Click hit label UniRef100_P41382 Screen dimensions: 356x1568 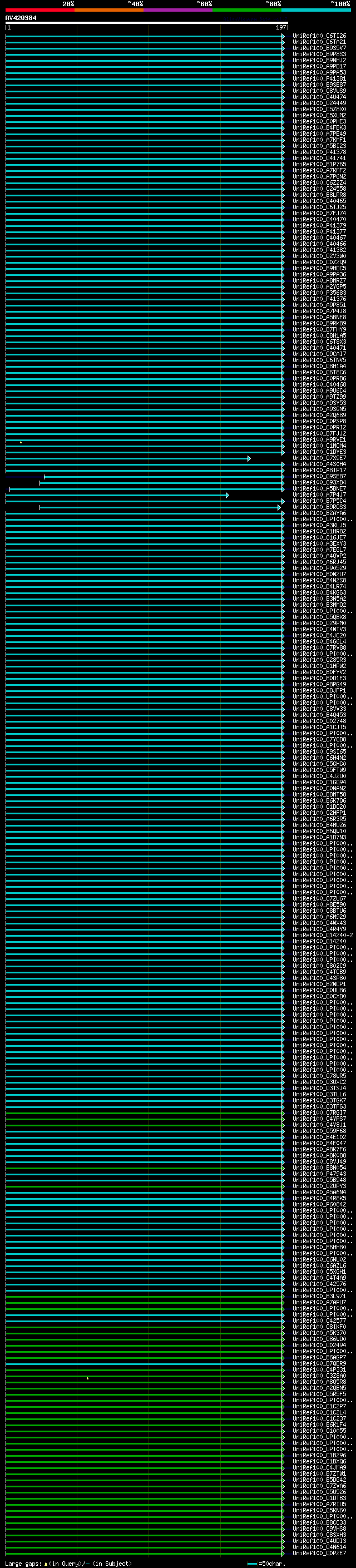(x=319, y=250)
